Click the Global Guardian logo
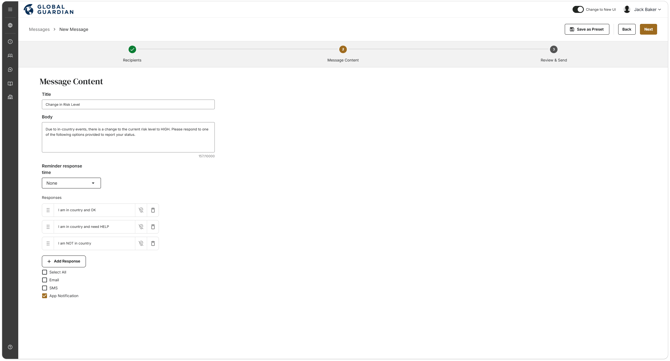This screenshot has height=361, width=670. coord(49,9)
